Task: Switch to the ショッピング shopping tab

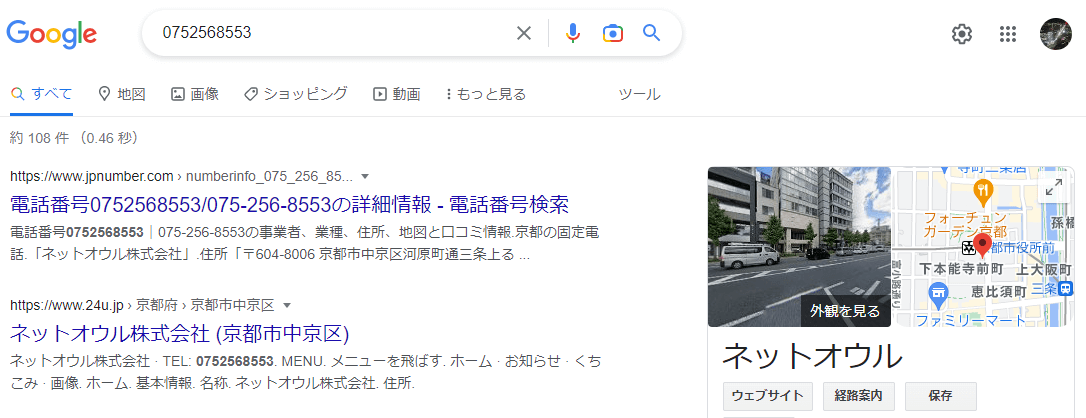Action: click(296, 94)
